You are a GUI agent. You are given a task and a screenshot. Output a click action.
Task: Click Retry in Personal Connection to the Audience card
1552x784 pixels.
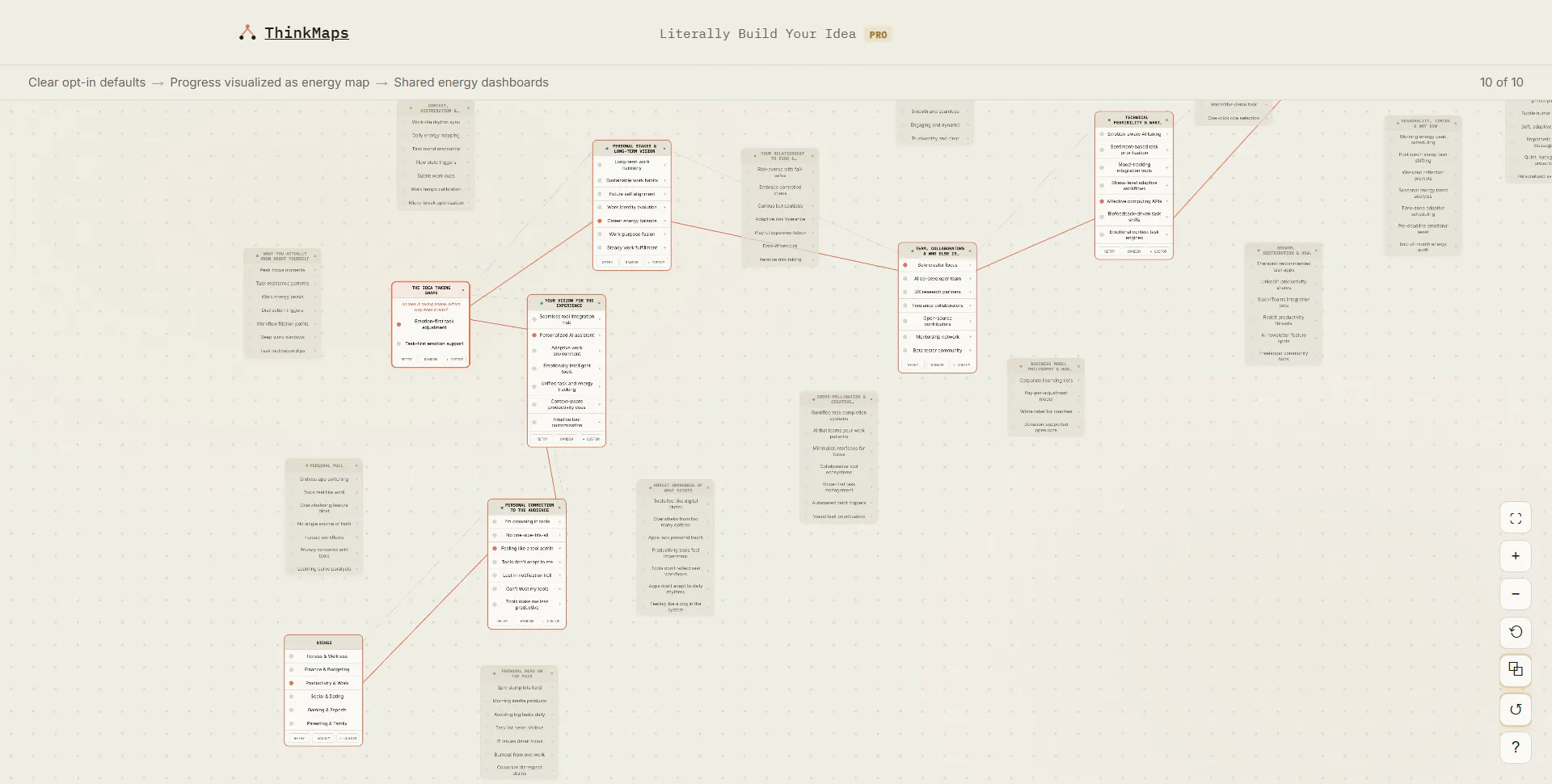click(503, 621)
